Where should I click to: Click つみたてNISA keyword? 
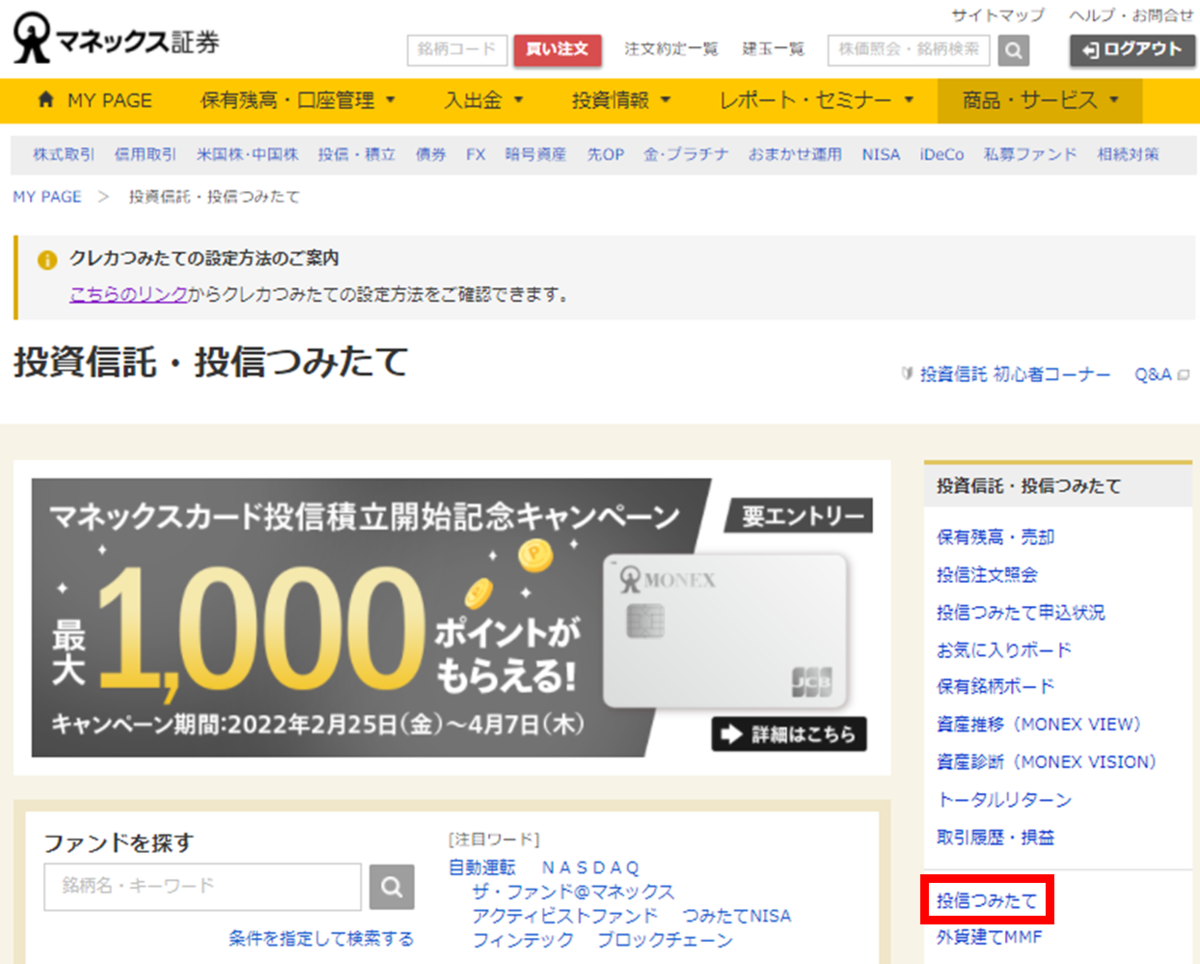[736, 916]
